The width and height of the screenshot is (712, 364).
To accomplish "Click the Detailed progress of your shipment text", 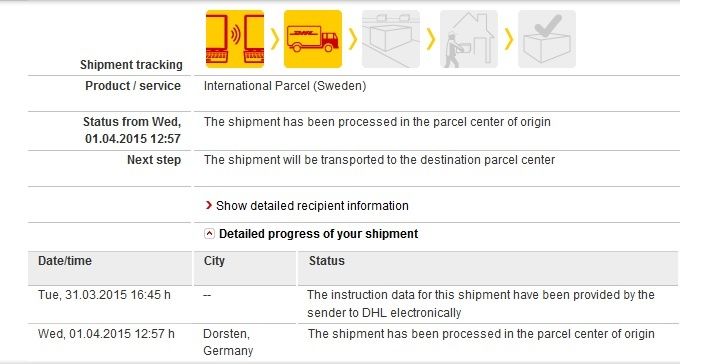I will pos(318,234).
